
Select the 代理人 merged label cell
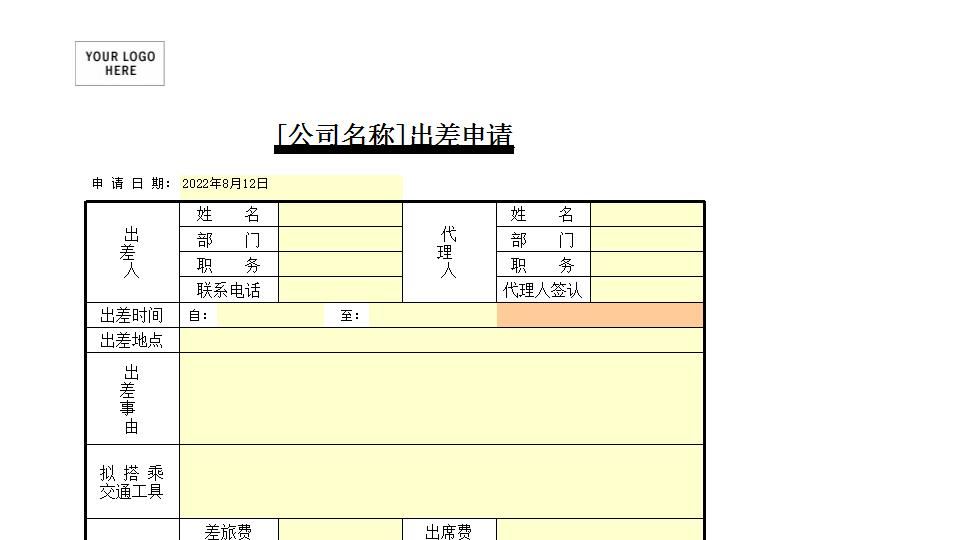[449, 252]
